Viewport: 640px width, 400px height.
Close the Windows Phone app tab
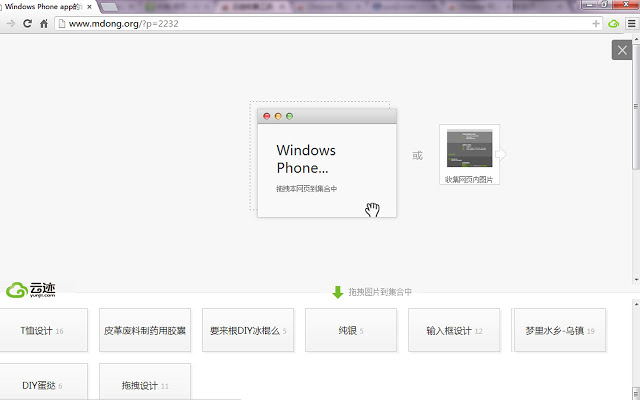(x=89, y=7)
